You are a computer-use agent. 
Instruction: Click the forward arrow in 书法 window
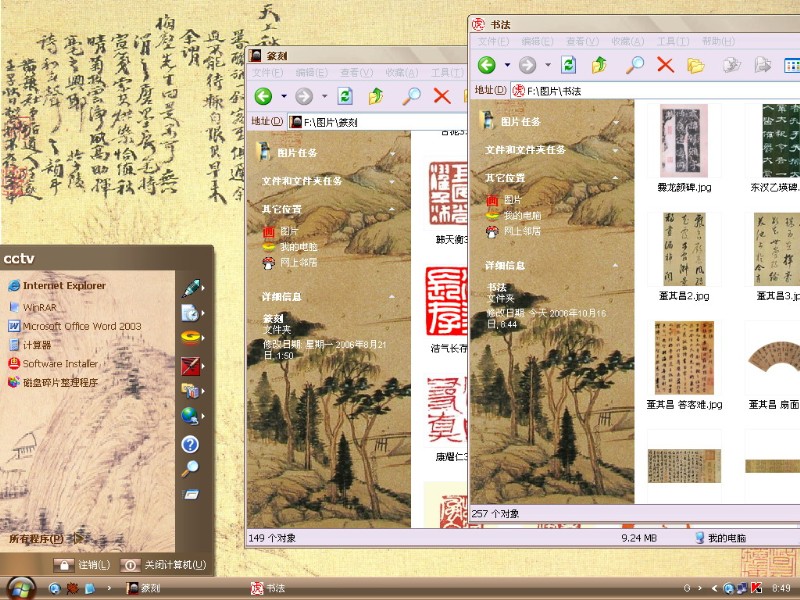(528, 65)
